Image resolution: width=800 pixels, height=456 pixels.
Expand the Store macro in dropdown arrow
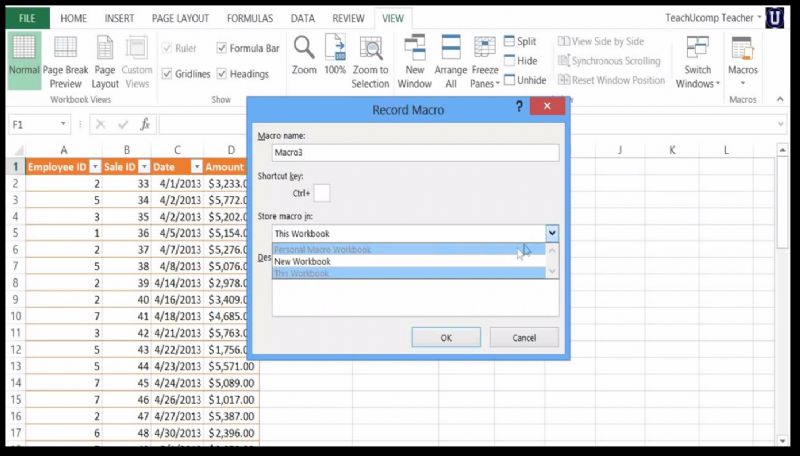(552, 234)
